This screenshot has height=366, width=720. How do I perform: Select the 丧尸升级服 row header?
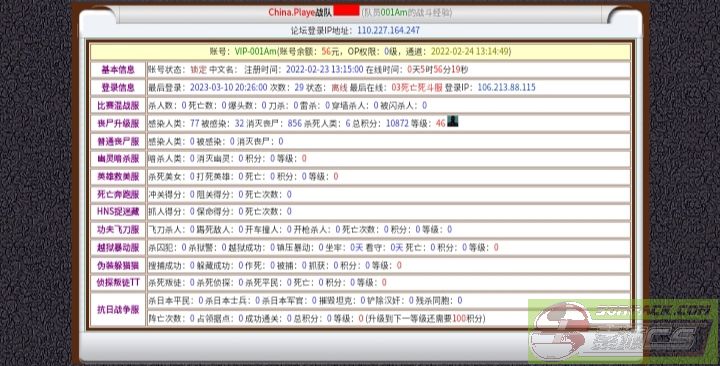click(x=118, y=123)
